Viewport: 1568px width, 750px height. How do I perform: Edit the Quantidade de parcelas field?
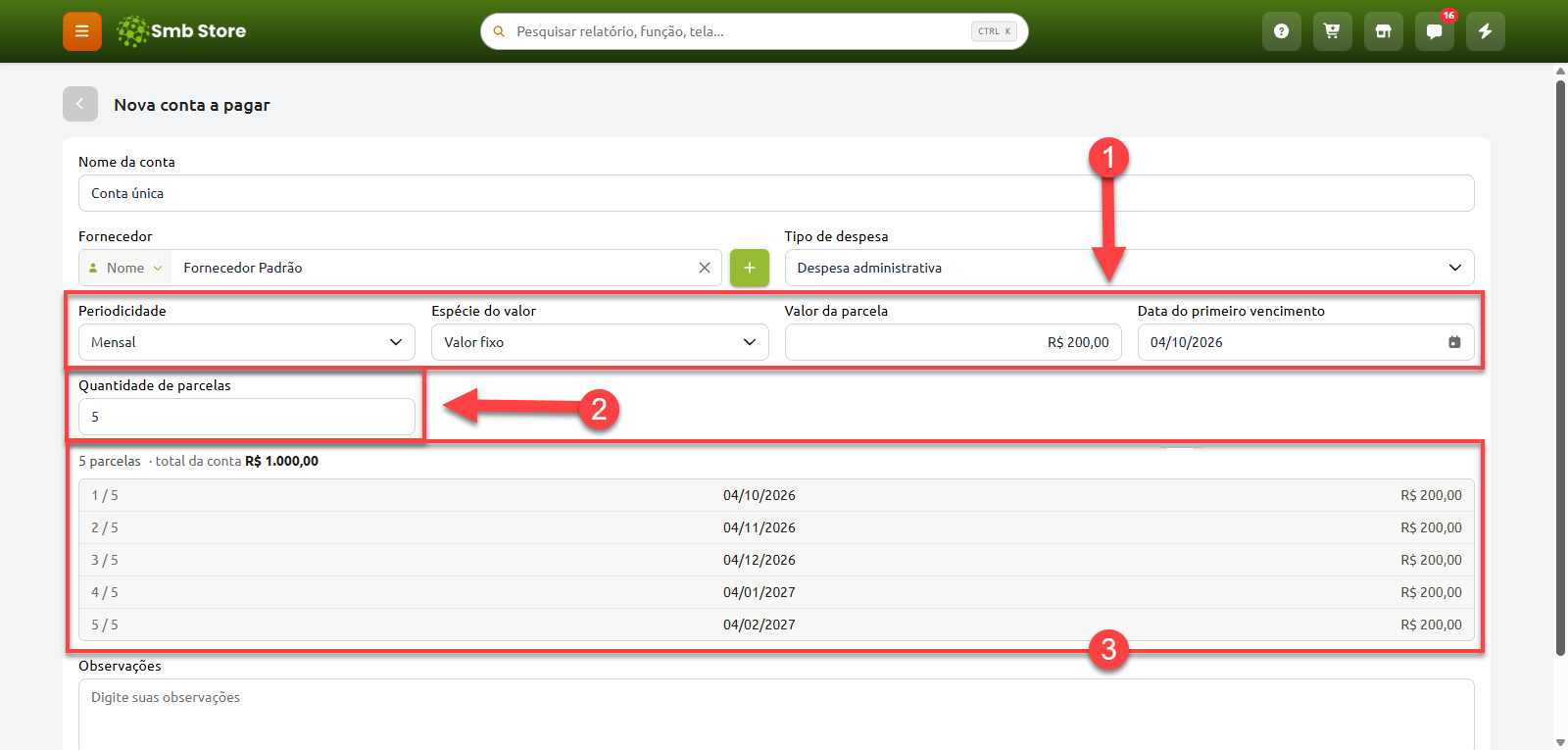pyautogui.click(x=247, y=417)
